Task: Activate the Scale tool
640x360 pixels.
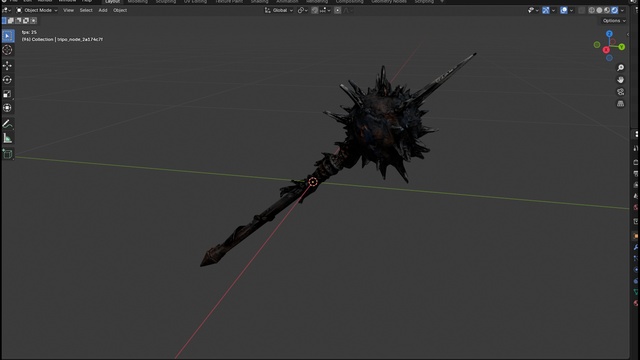Action: click(x=7, y=94)
